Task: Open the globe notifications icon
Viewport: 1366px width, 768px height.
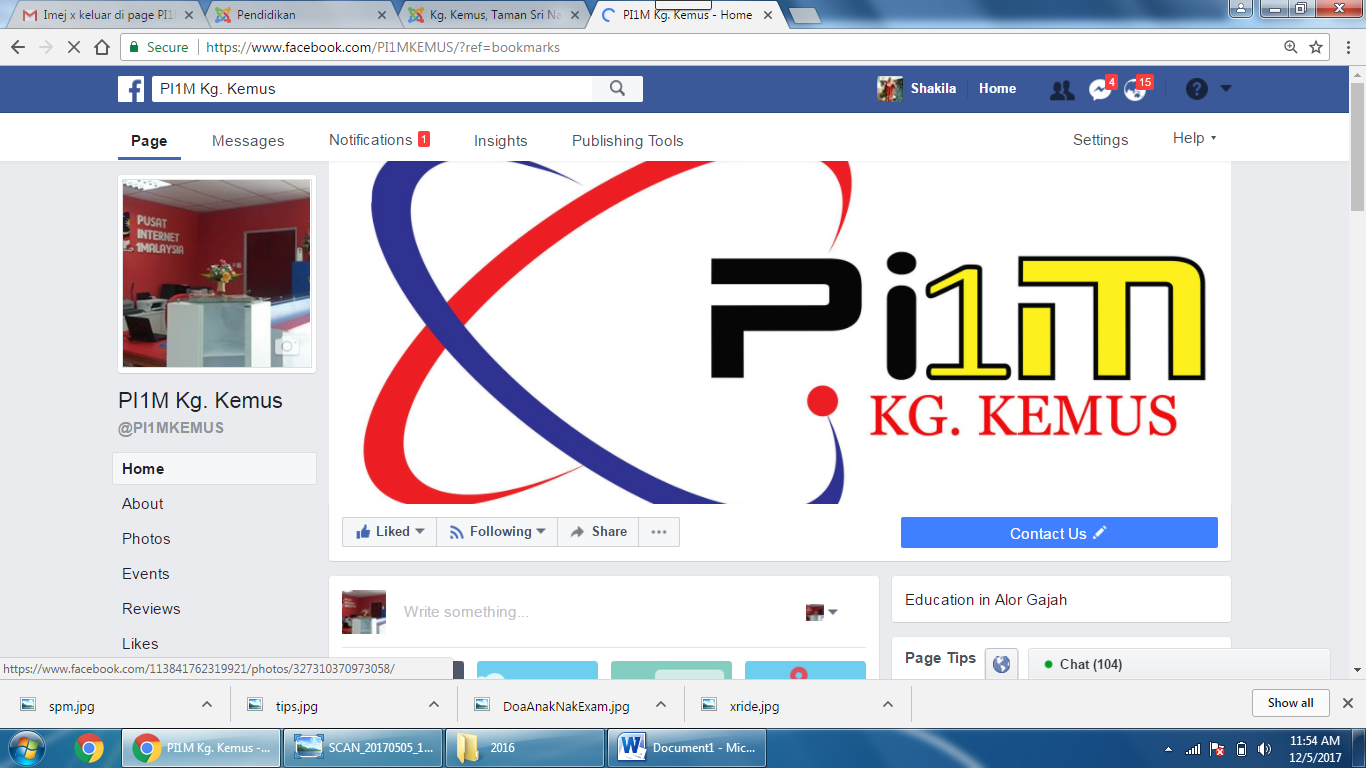Action: click(x=1135, y=90)
